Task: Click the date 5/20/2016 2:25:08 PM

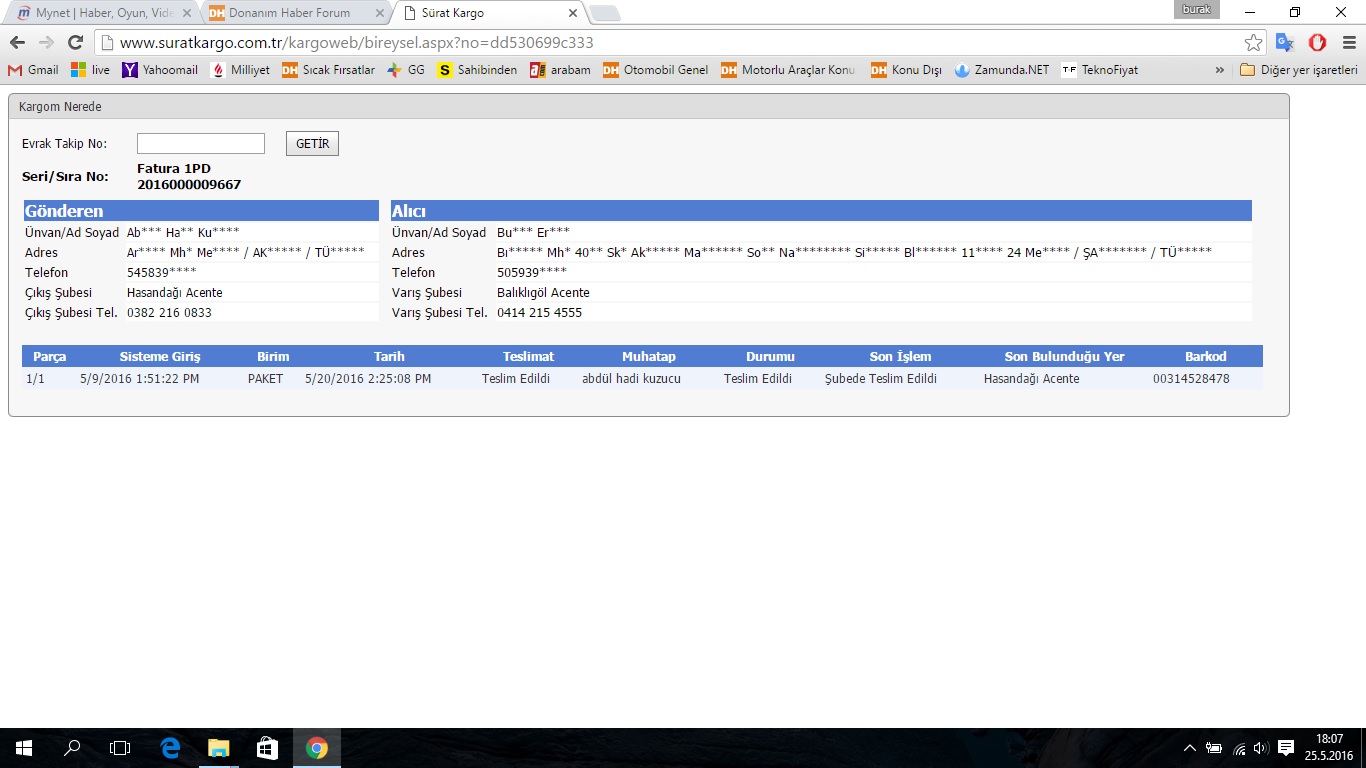Action: pos(368,379)
